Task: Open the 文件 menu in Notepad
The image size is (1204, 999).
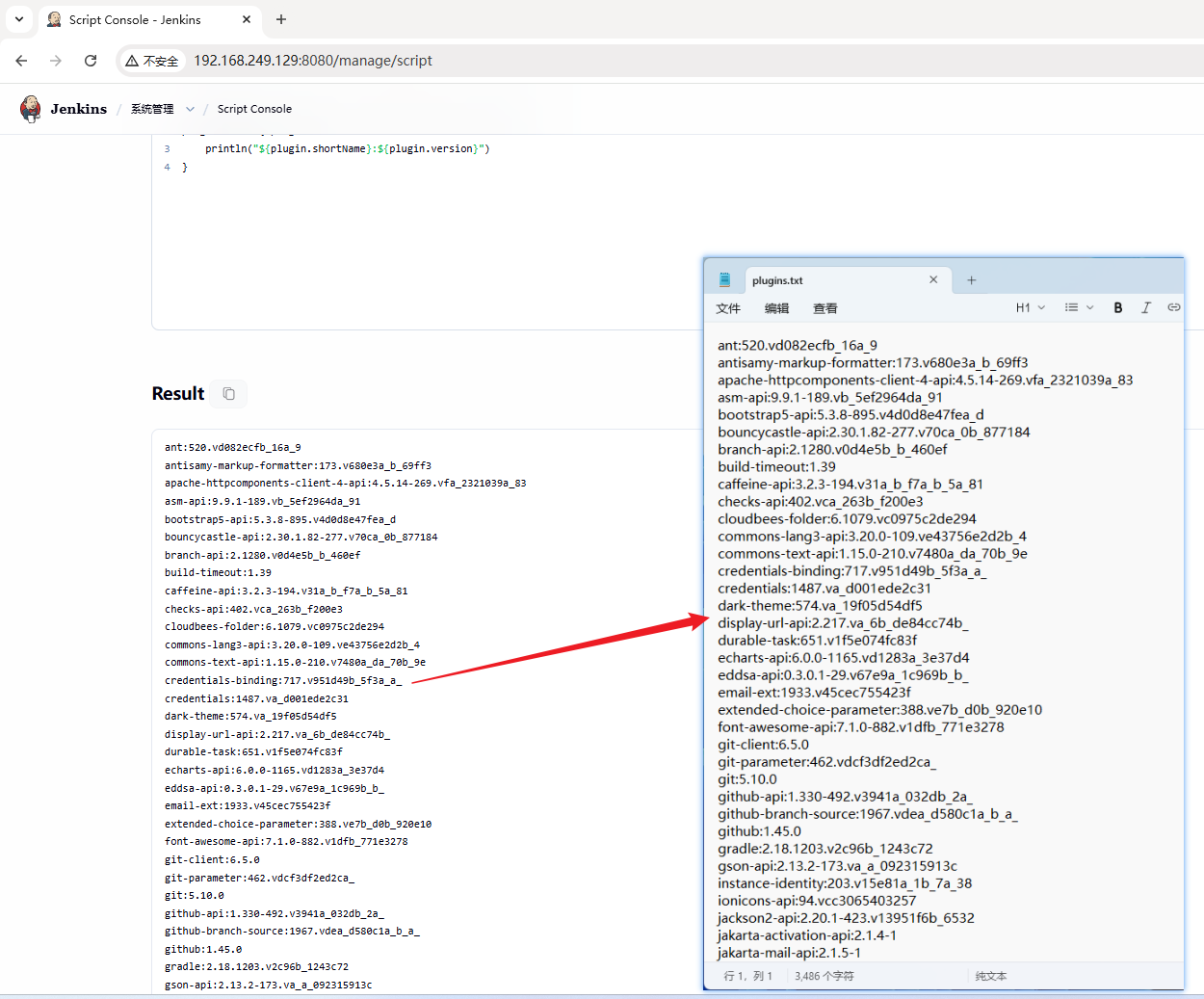Action: coord(728,308)
